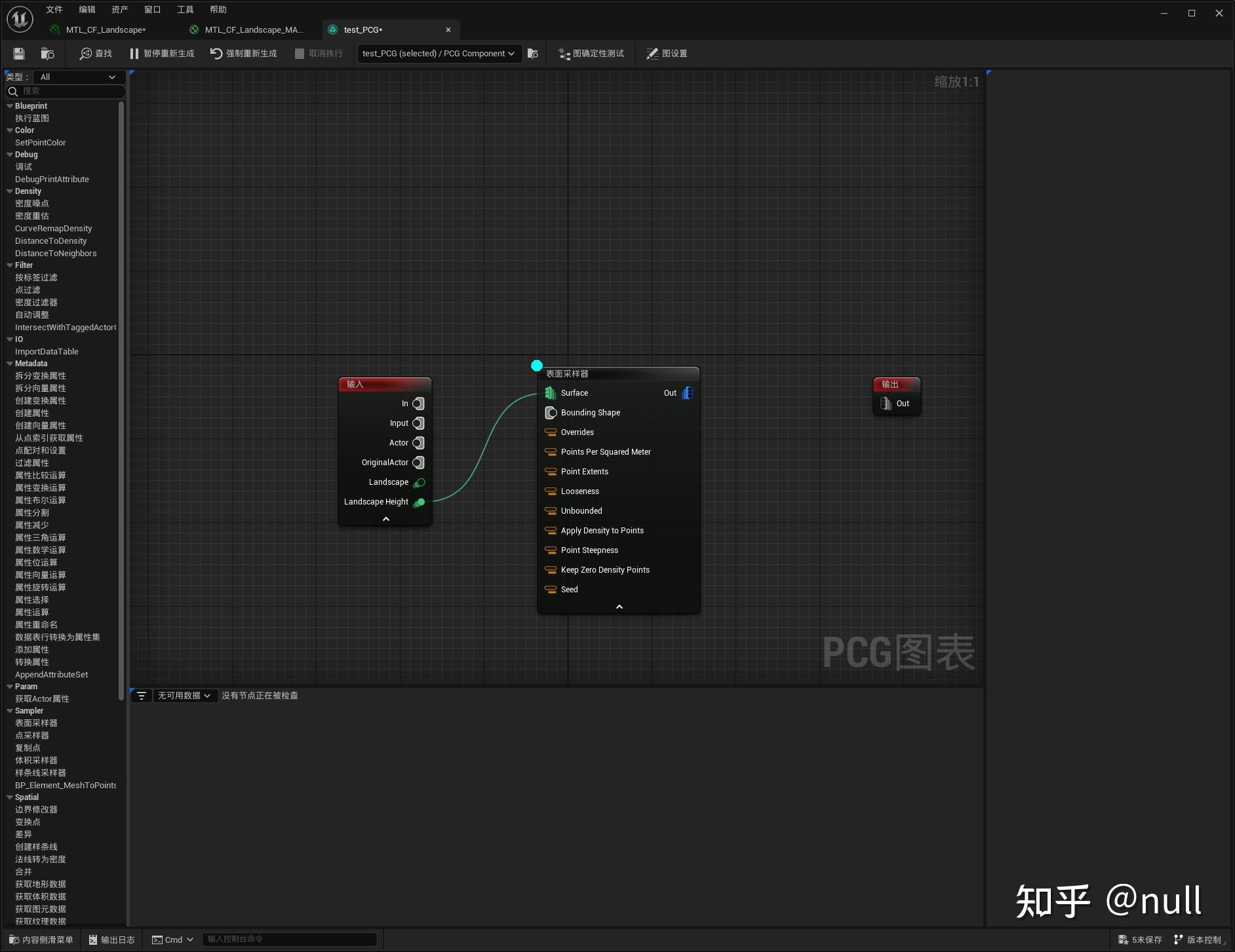Browse to the asset in Content Browser
The width and height of the screenshot is (1235, 952).
tap(47, 53)
